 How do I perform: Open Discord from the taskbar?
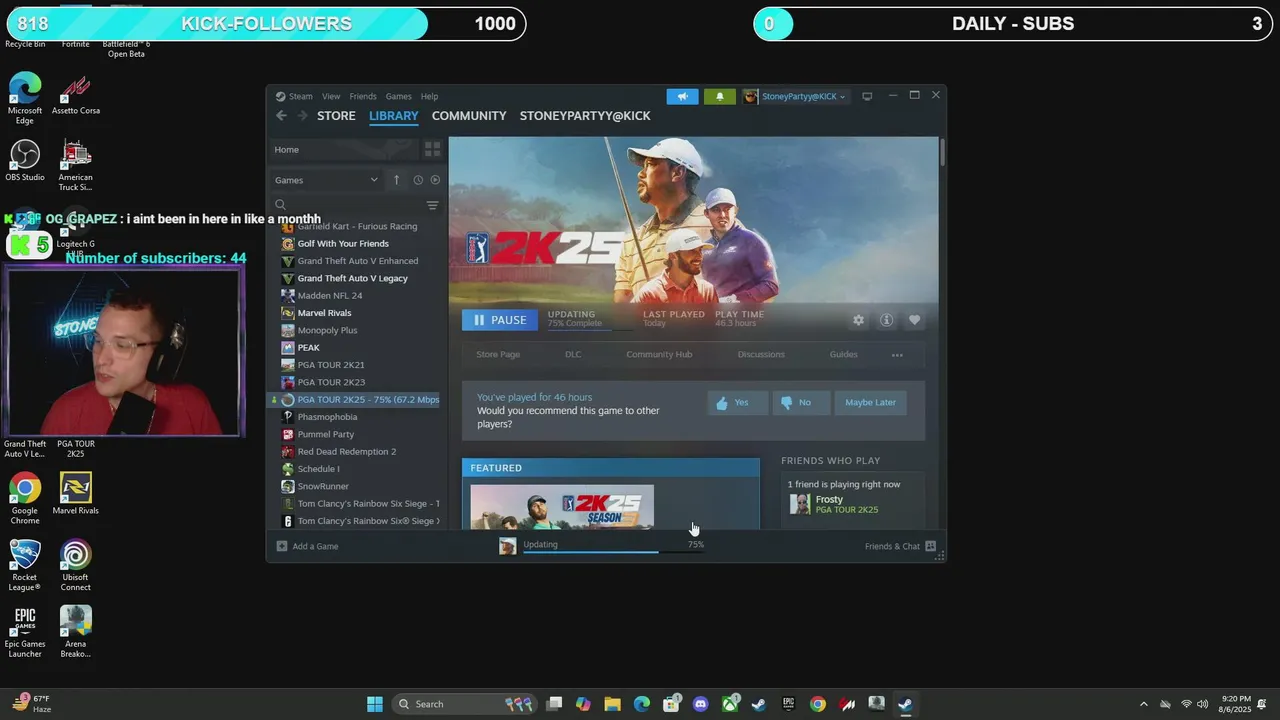pos(700,704)
